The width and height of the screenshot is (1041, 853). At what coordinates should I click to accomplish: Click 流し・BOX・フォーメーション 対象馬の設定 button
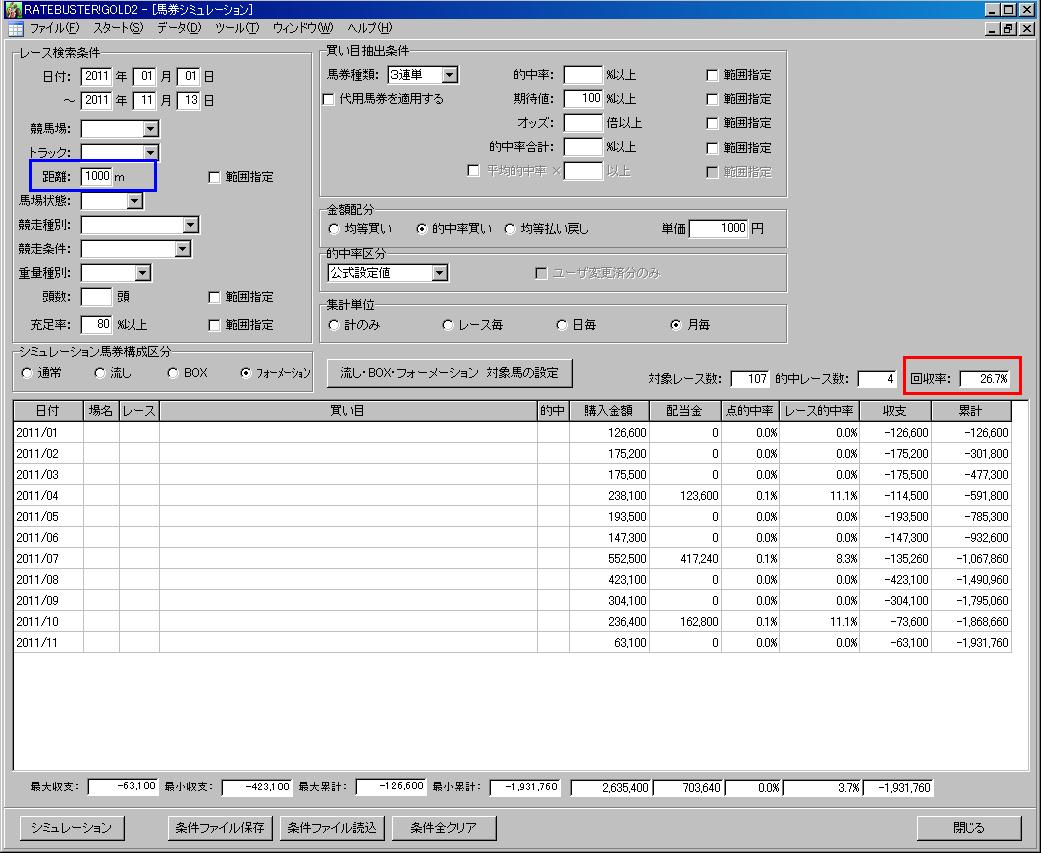point(449,373)
